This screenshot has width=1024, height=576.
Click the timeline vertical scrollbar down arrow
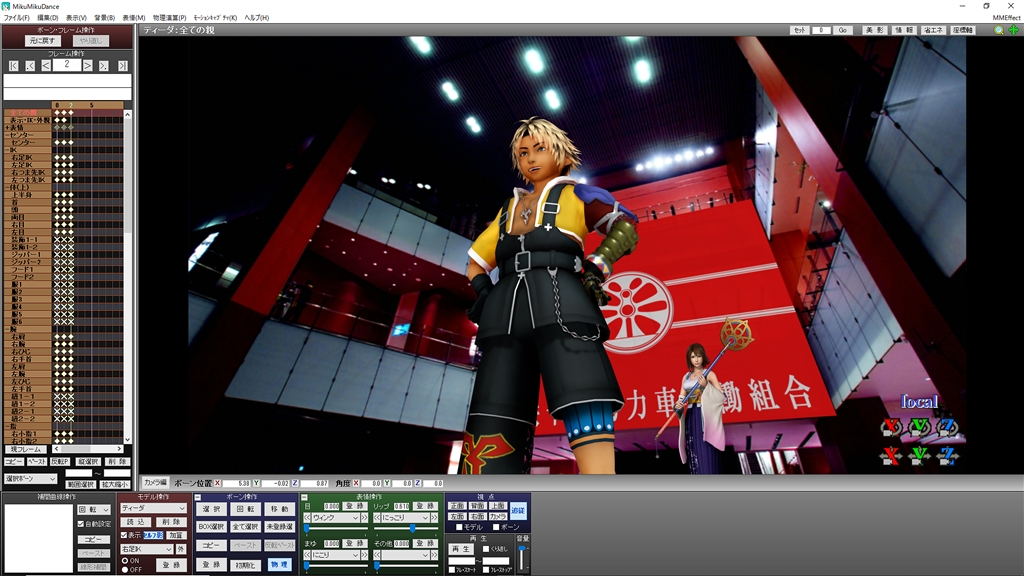127,440
